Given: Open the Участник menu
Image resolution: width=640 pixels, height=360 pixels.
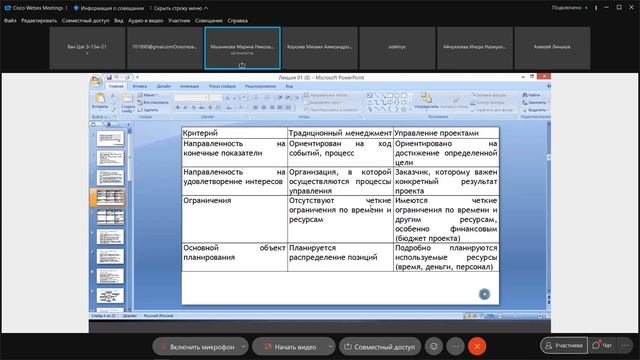Looking at the screenshot, I should pos(179,20).
